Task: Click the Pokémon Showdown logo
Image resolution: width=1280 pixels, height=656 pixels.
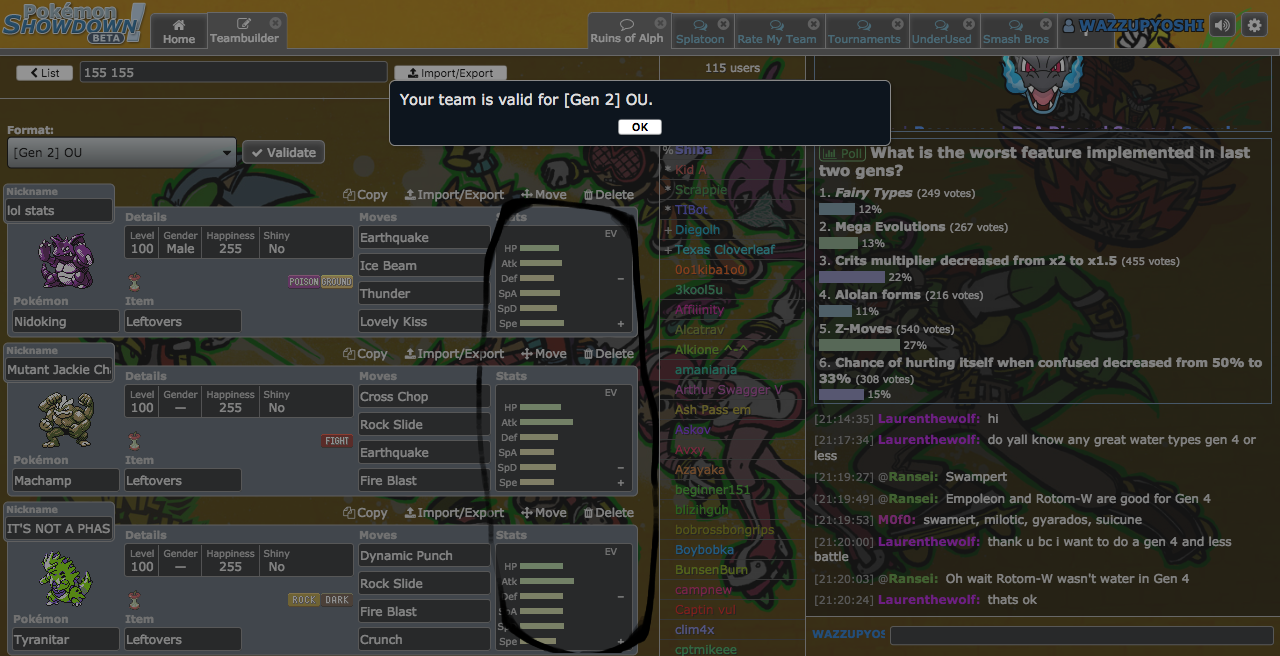Action: pyautogui.click(x=72, y=23)
